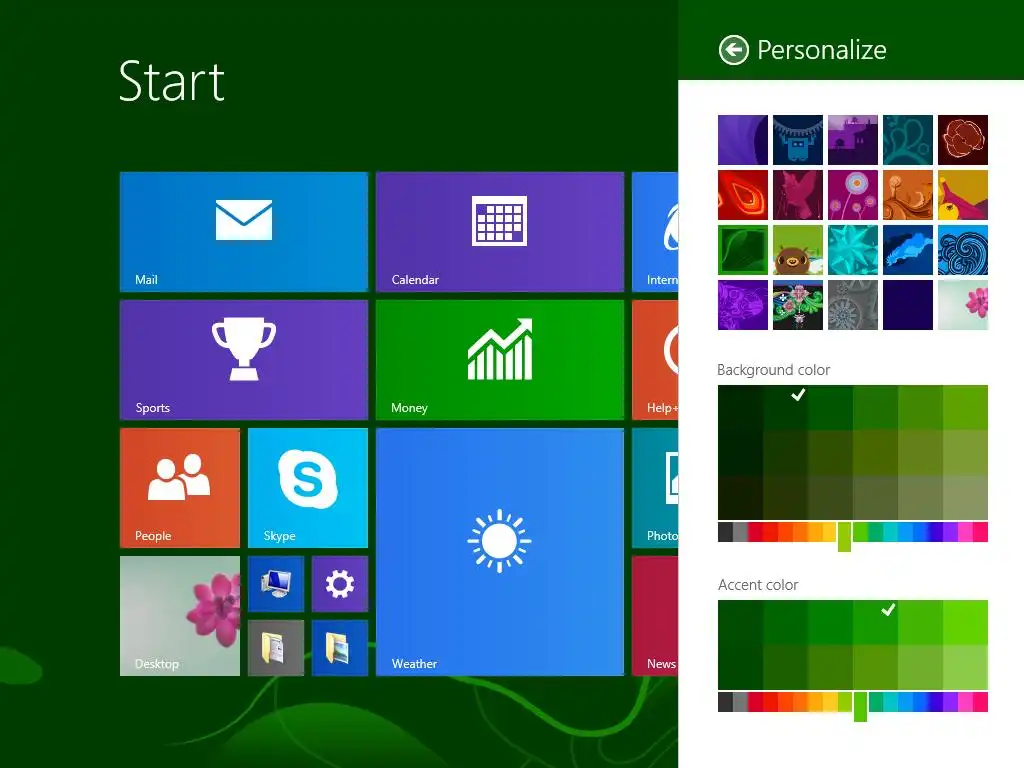
Task: Choose the brown creature on green background
Action: pyautogui.click(x=797, y=249)
